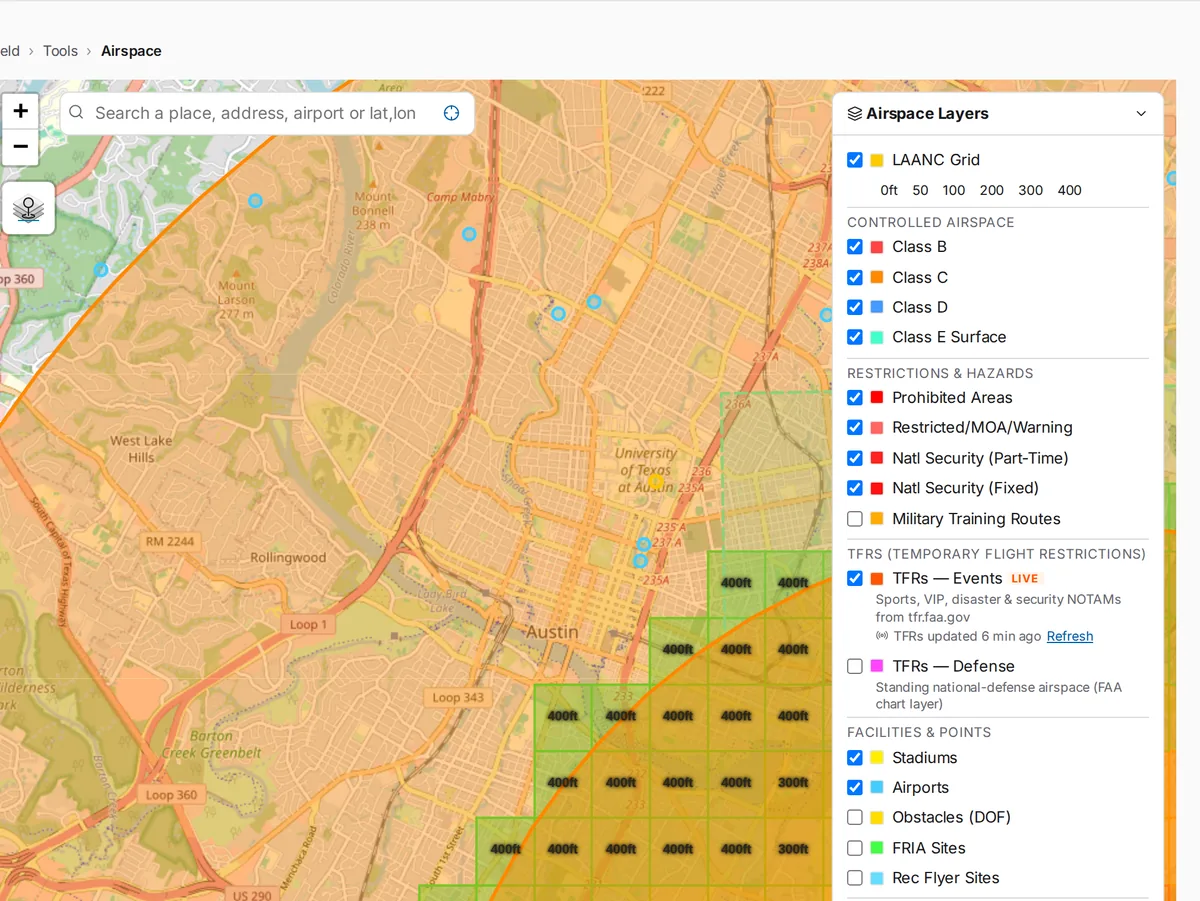The width and height of the screenshot is (1200, 901).
Task: Disable Class E Surface layer
Action: pos(855,337)
